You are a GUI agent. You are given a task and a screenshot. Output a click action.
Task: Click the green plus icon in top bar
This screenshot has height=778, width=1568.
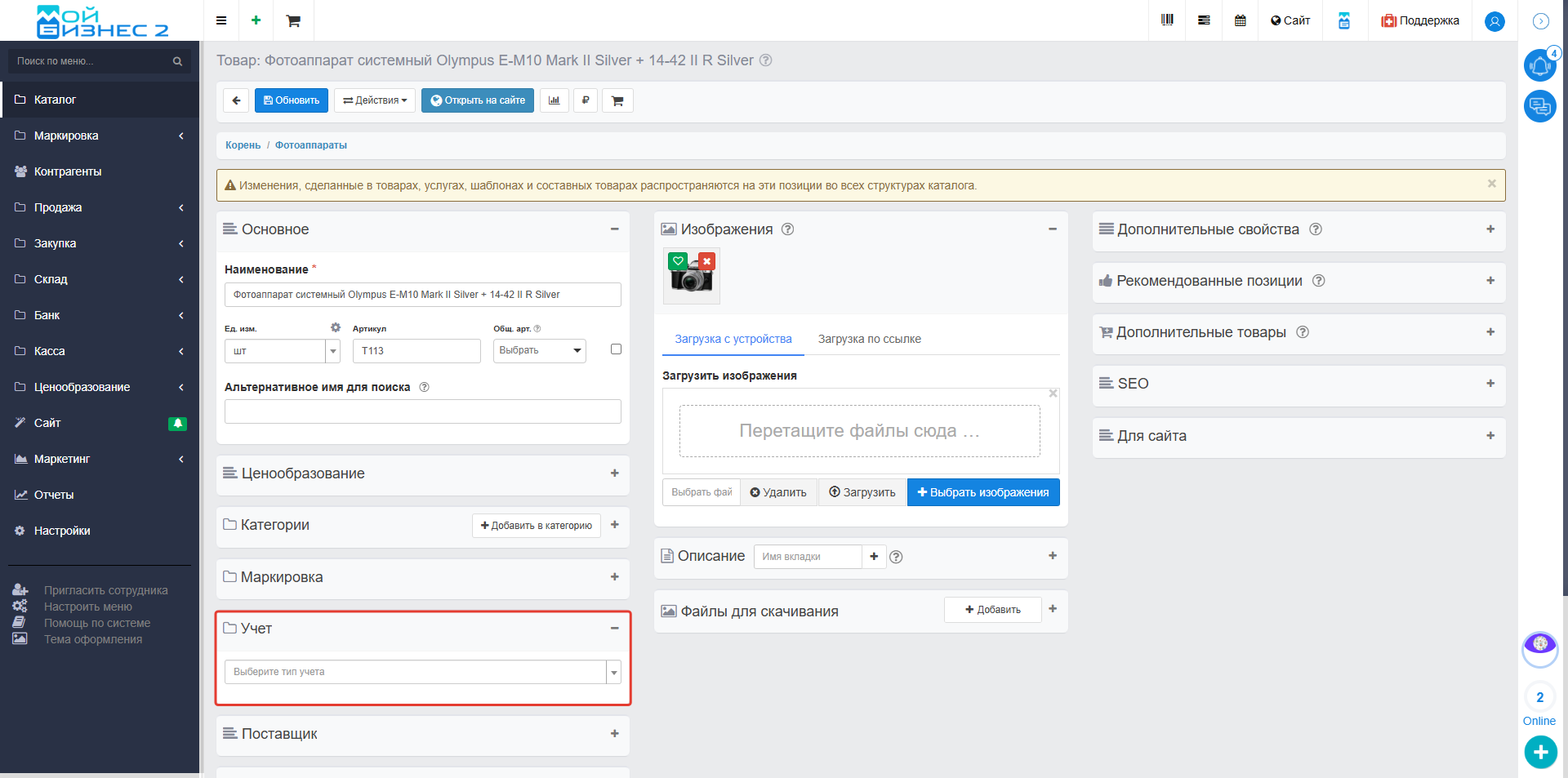click(x=256, y=20)
